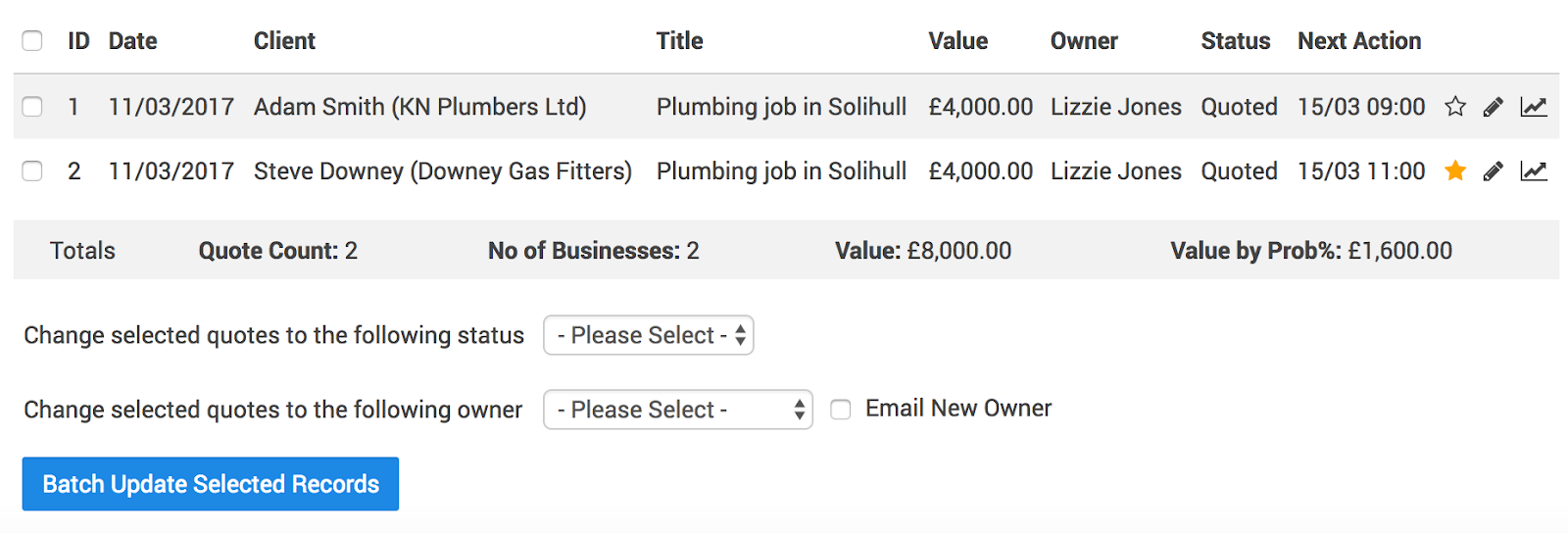The height and width of the screenshot is (533, 1568).
Task: Click the Adam Smith (KN Plumbers Ltd) client
Action: point(419,107)
